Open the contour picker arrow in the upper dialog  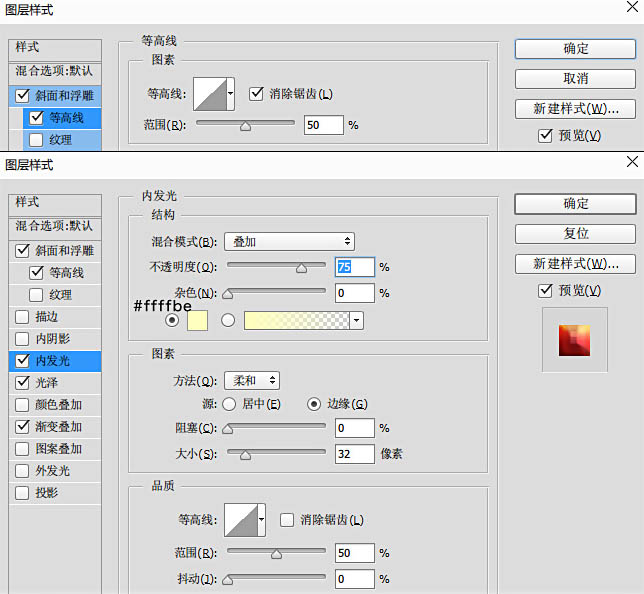231,94
